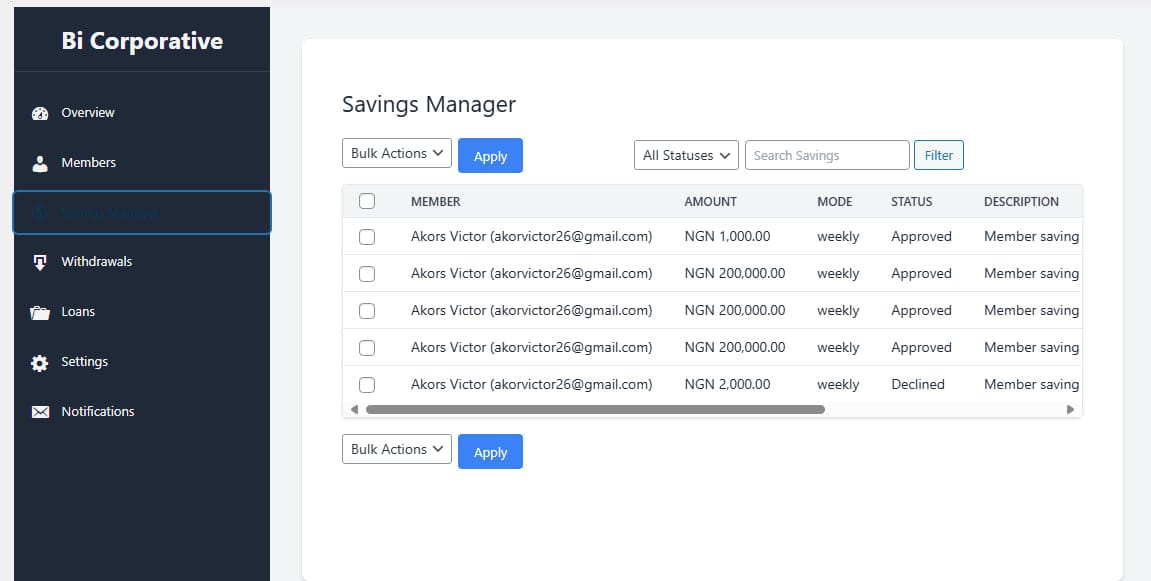1151x581 pixels.
Task: Click the Notifications envelope icon
Action: pos(40,412)
